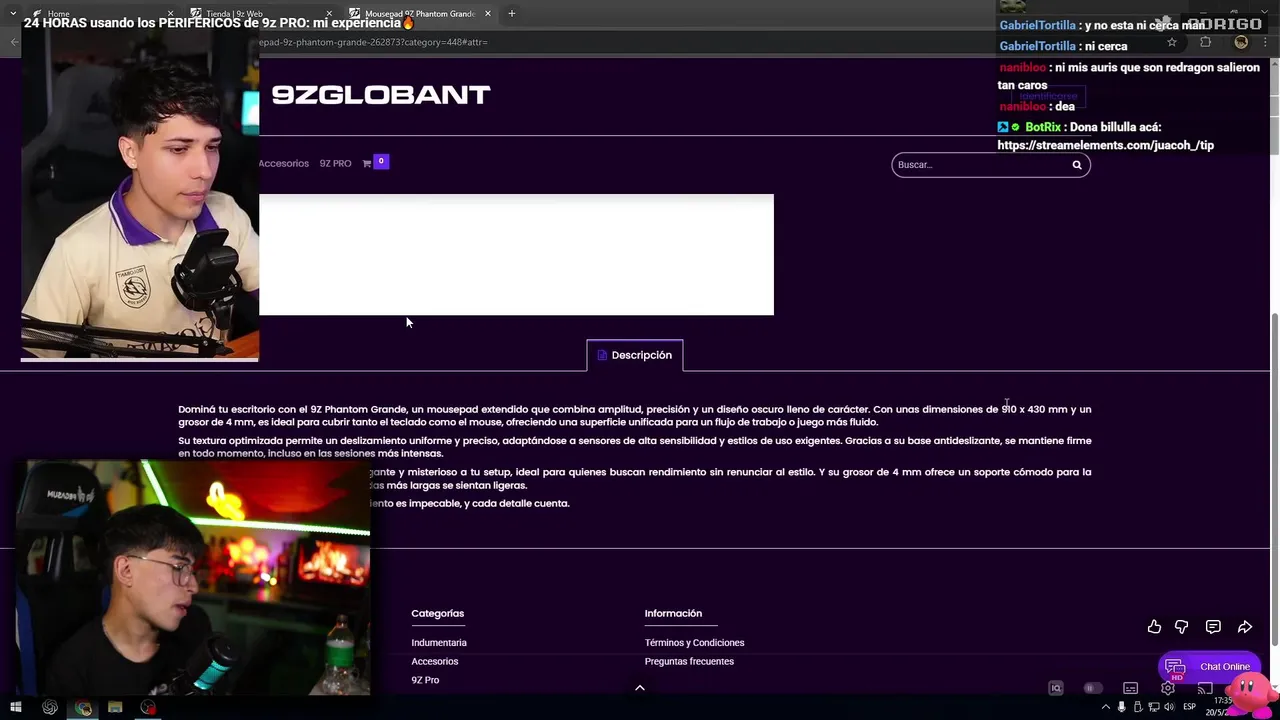The width and height of the screenshot is (1280, 720).
Task: Open 9z Pro footer category link
Action: point(425,680)
